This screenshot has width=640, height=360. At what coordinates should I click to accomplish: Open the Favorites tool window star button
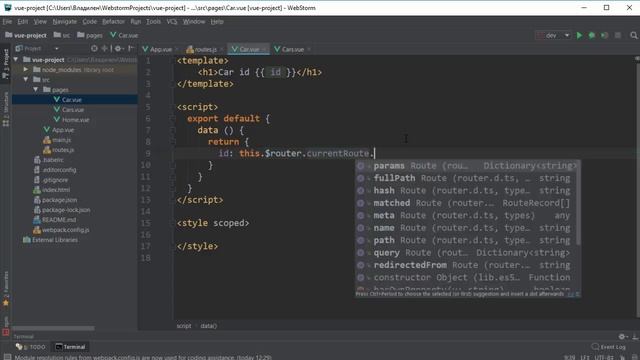(6, 289)
